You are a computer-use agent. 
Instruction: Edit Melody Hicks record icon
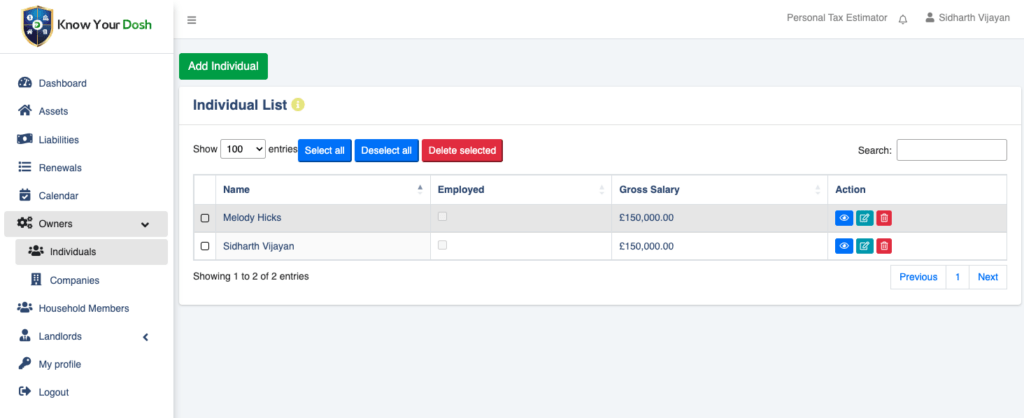point(864,218)
